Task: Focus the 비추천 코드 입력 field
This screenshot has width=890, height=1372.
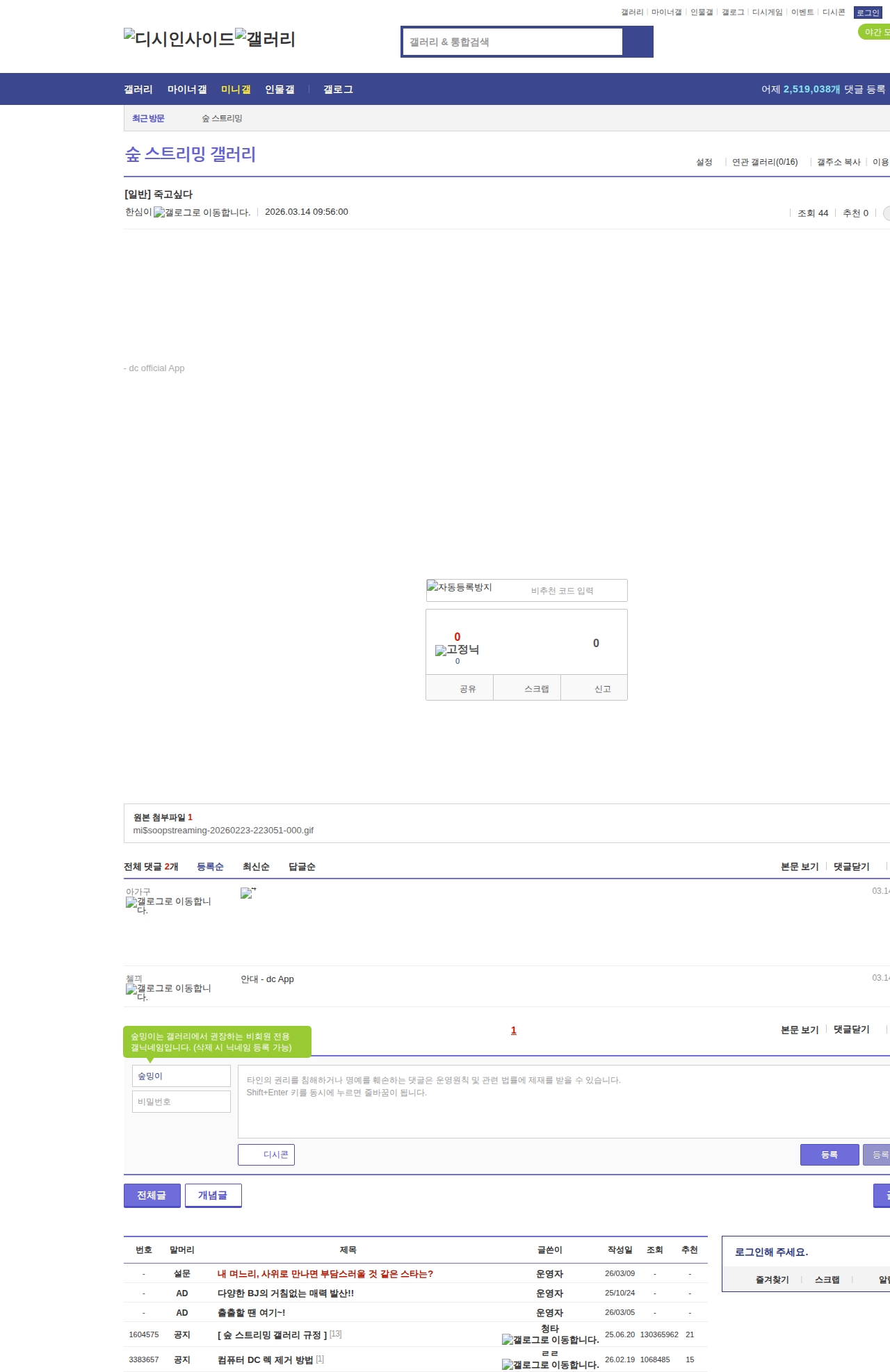Action: coord(570,591)
